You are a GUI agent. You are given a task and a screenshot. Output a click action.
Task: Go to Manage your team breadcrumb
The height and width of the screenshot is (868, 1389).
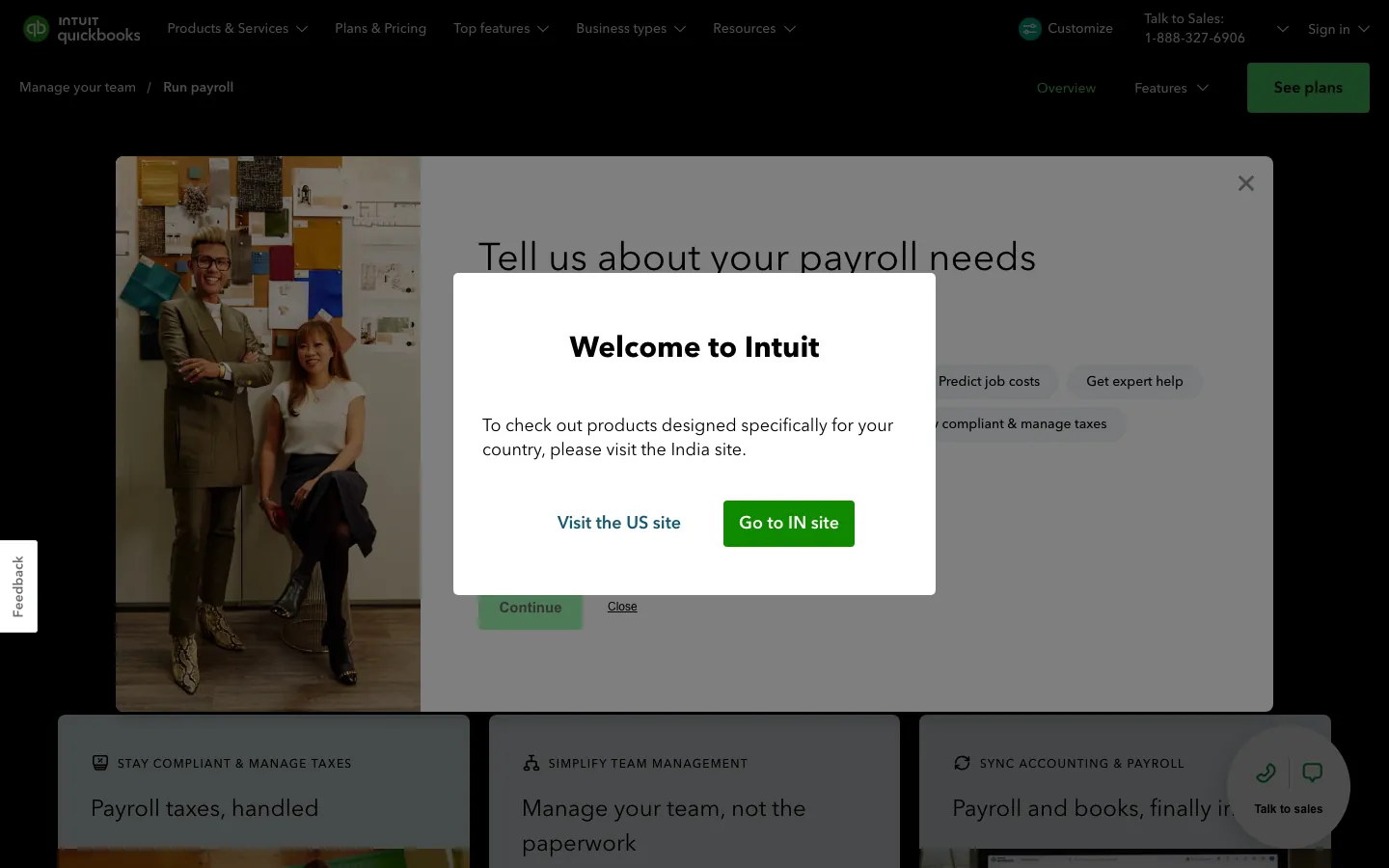coord(77,87)
